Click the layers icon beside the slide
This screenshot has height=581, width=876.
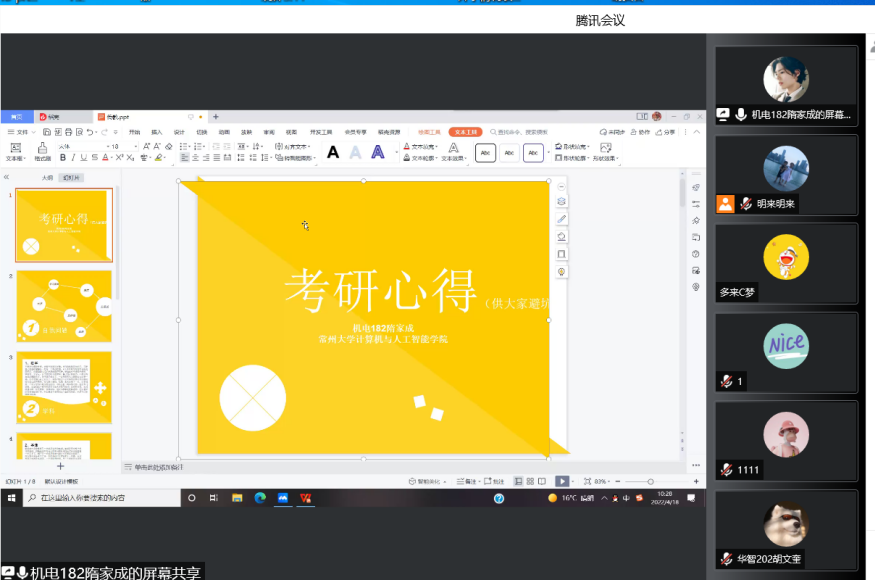point(561,202)
